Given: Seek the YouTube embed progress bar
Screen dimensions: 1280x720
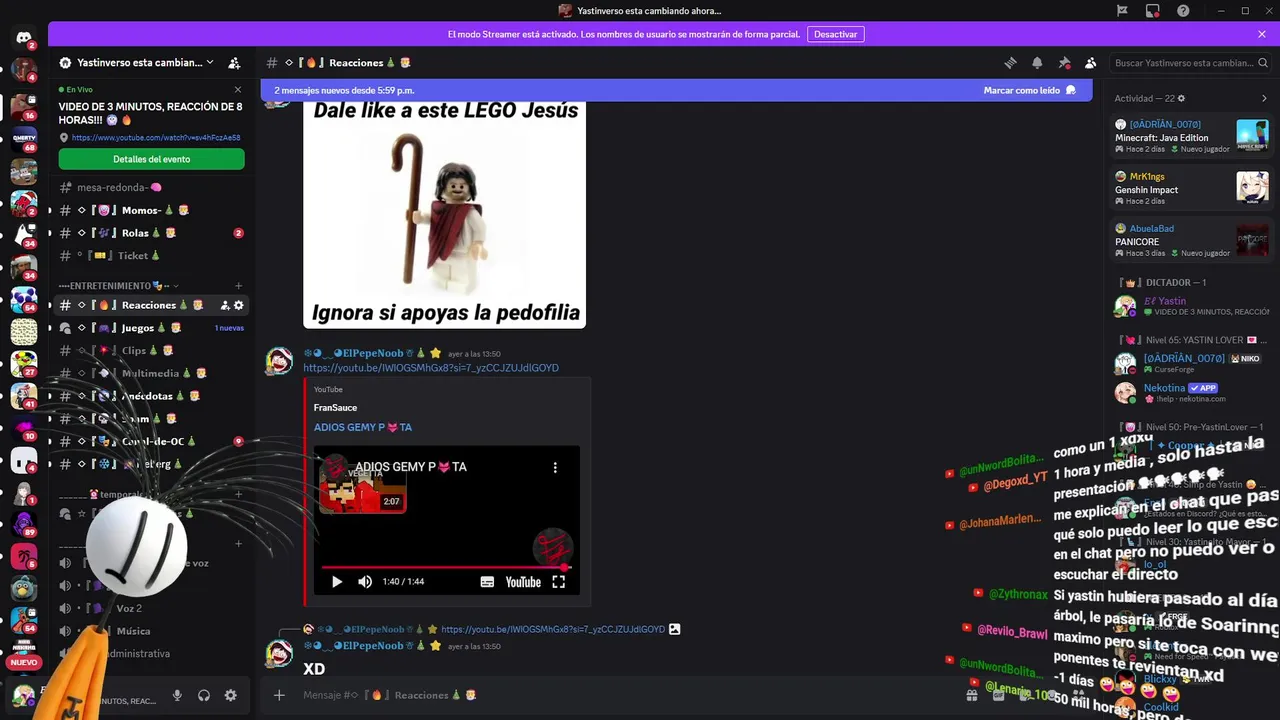Looking at the screenshot, I should [446, 567].
